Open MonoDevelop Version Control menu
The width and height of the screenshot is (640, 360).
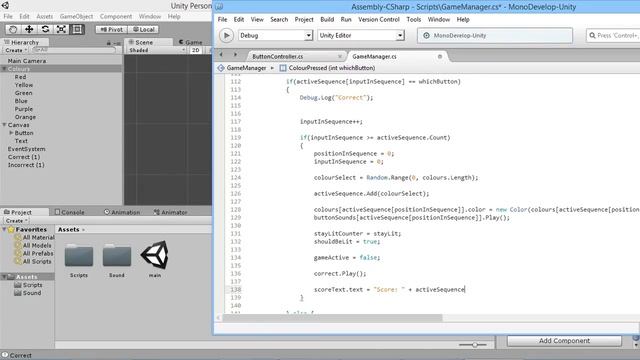(x=379, y=20)
